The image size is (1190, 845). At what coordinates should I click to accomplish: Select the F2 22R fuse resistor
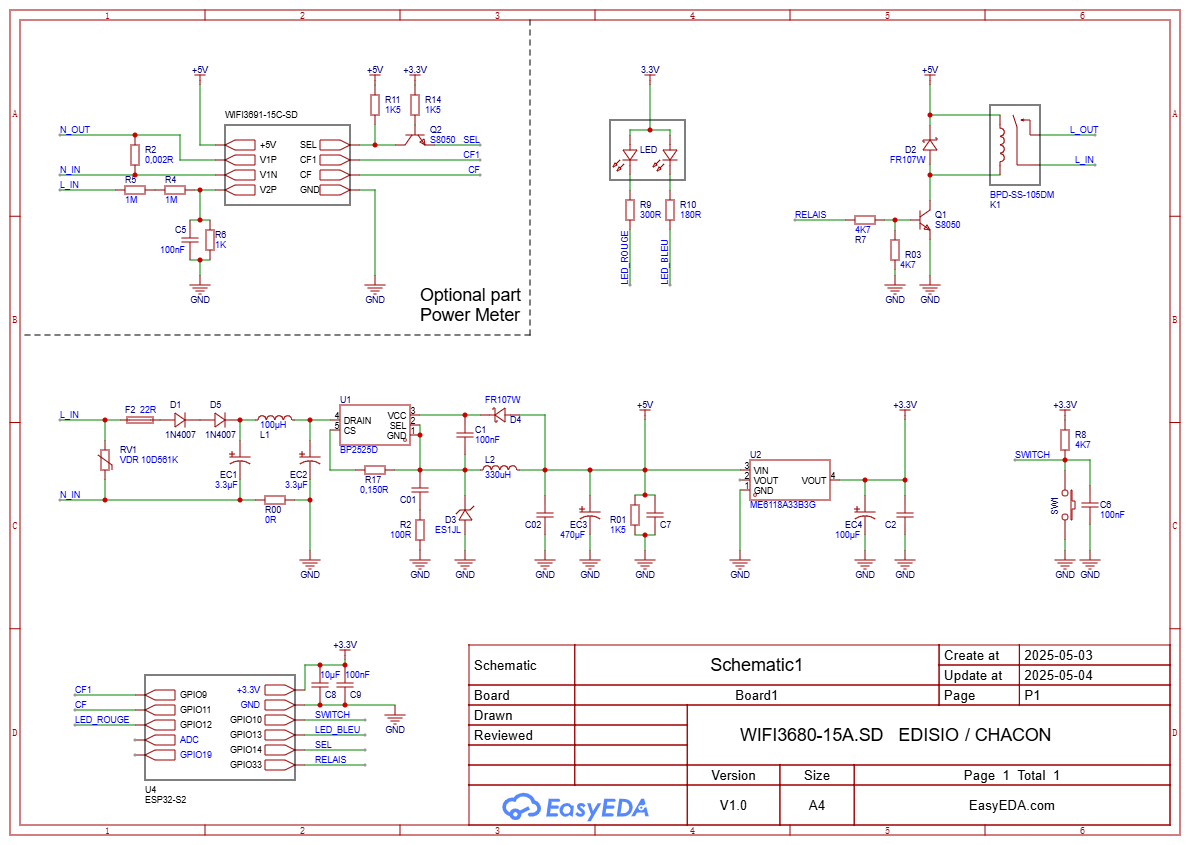coord(140,419)
